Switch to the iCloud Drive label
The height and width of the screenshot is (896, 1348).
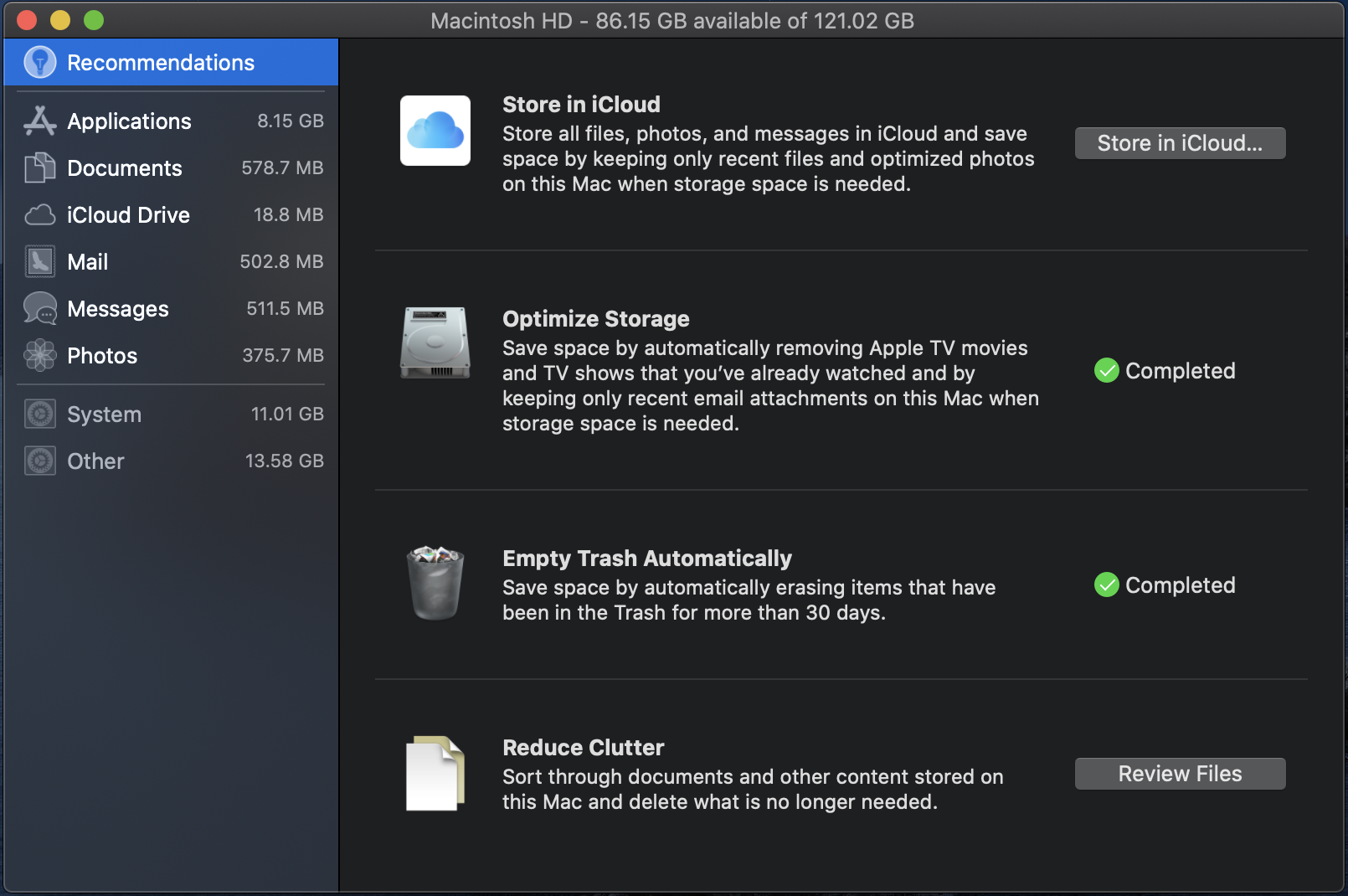[x=128, y=215]
